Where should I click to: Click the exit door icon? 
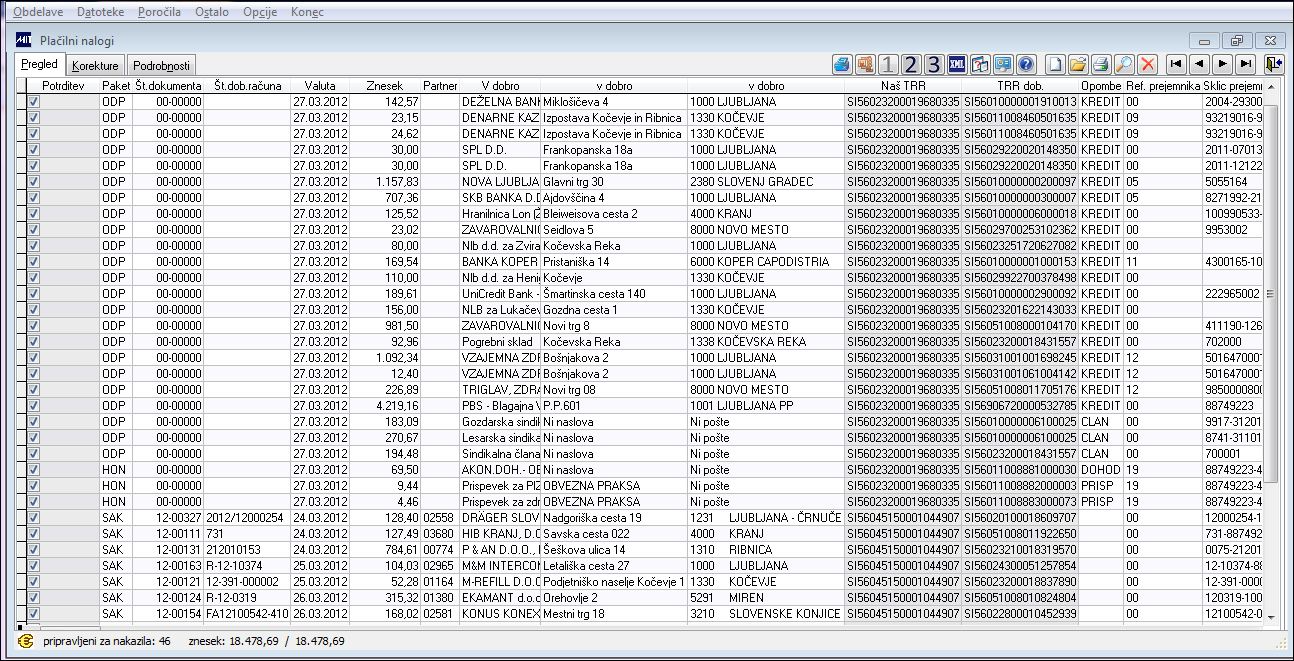(1273, 64)
